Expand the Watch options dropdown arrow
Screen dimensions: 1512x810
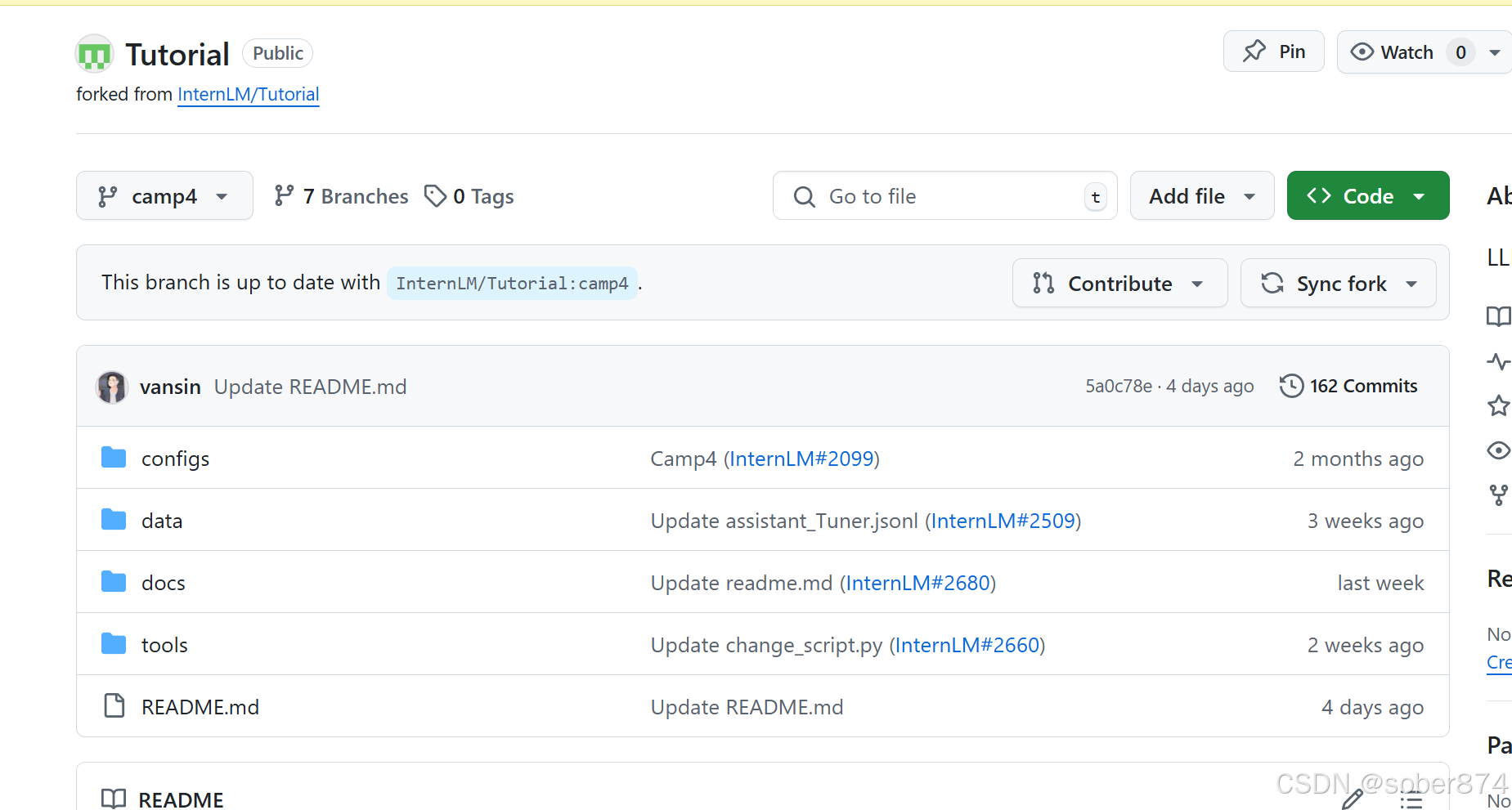pyautogui.click(x=1495, y=52)
